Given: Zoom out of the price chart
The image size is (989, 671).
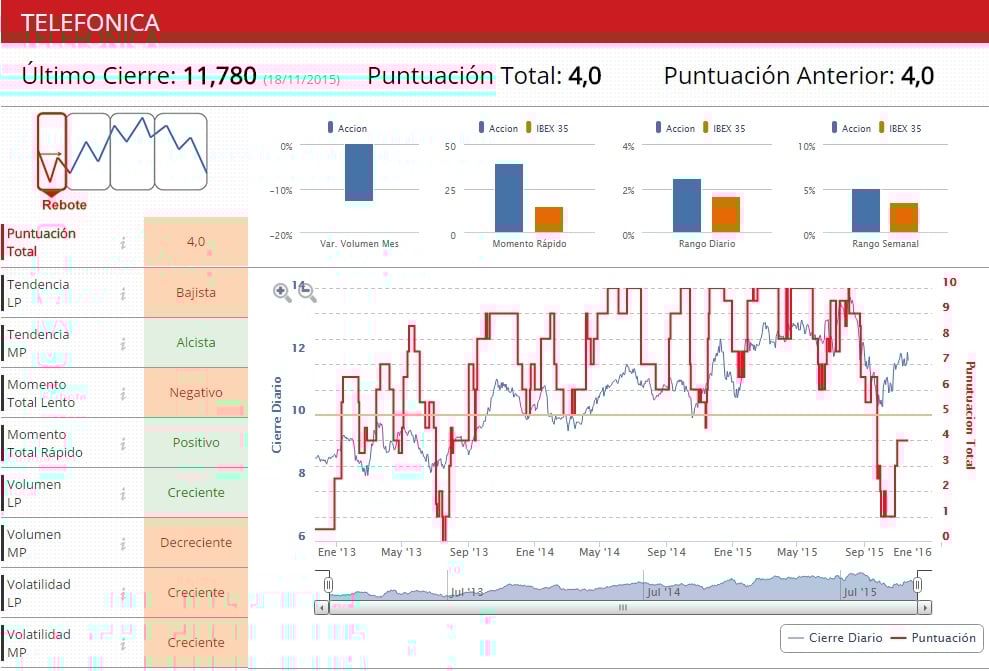Looking at the screenshot, I should 307,293.
